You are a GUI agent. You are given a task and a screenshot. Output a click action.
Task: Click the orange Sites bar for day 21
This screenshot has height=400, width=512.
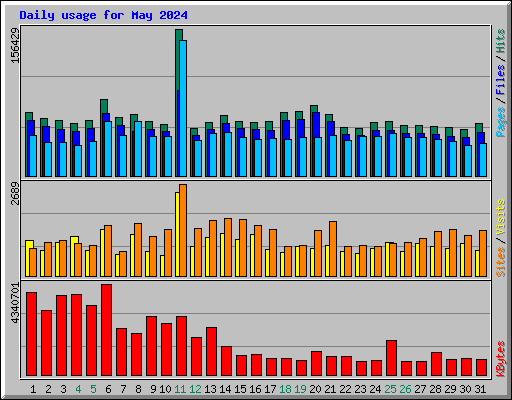[x=333, y=249]
